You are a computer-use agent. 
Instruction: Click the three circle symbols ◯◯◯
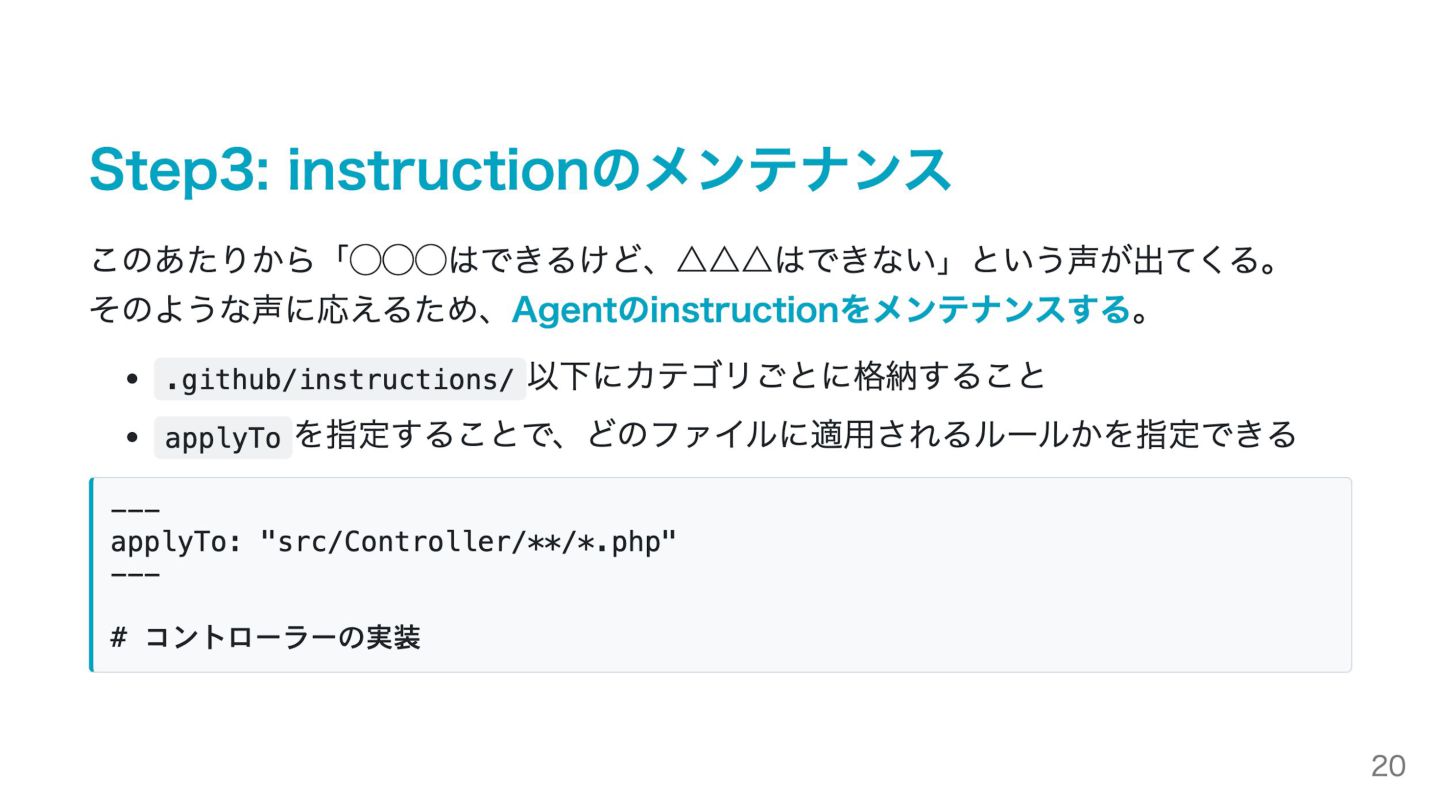click(398, 261)
